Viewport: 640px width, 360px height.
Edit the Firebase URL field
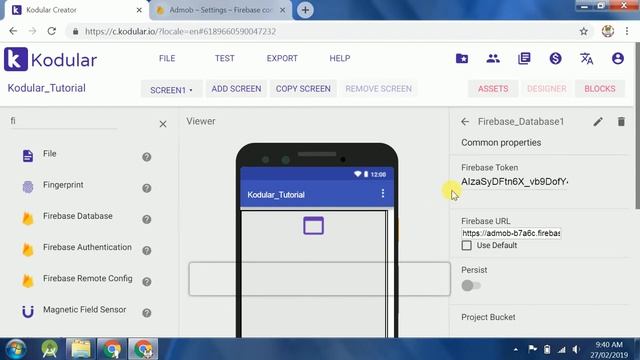click(511, 233)
